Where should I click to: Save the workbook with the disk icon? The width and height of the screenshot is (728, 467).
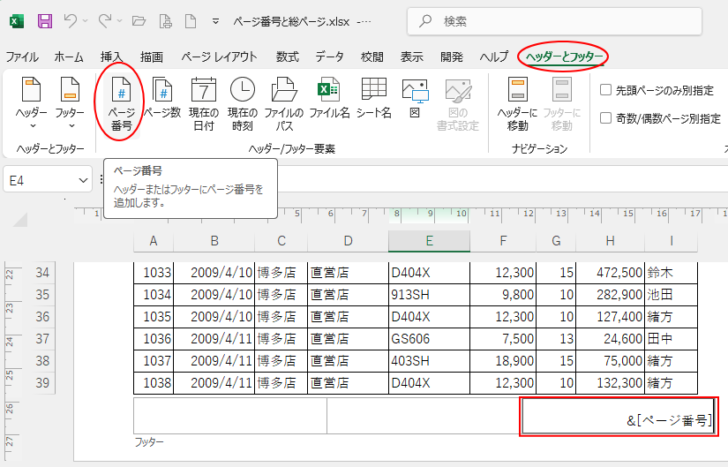(45, 21)
